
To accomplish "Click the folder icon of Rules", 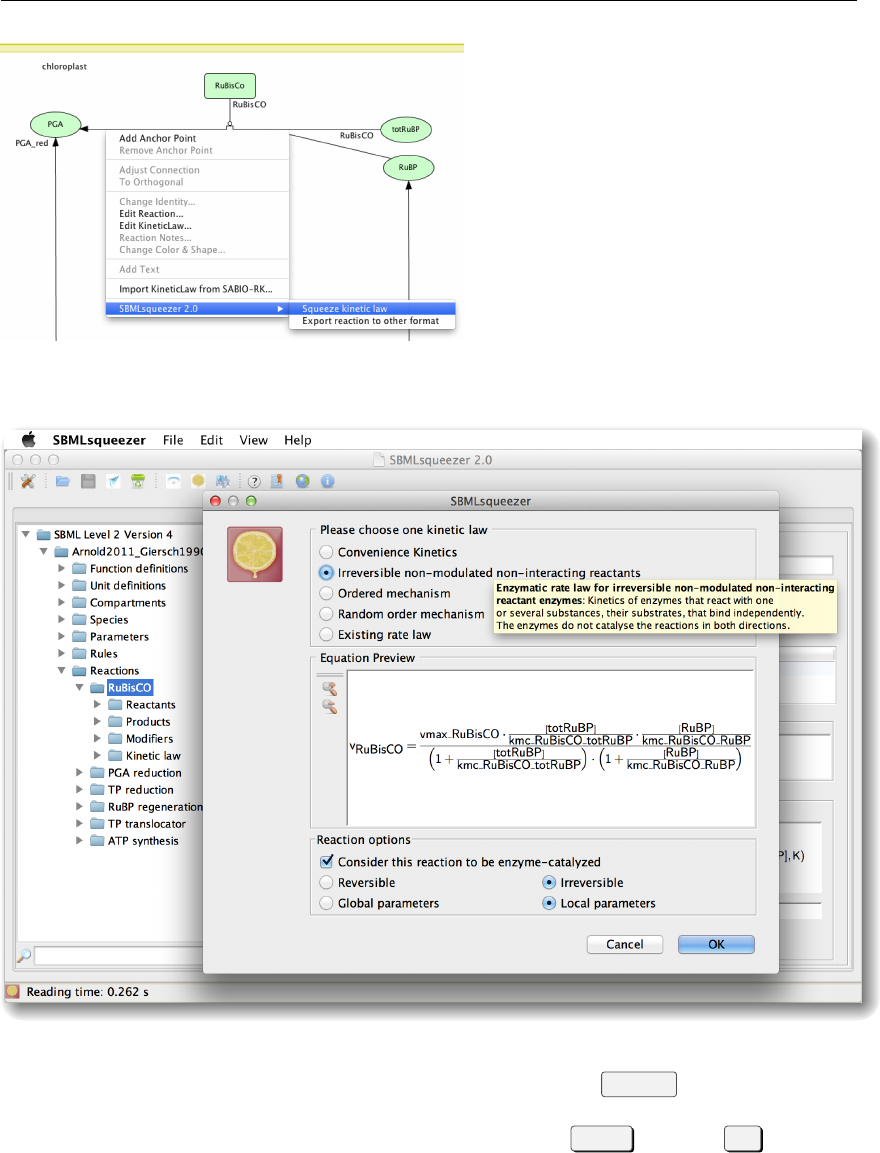I will coord(79,654).
